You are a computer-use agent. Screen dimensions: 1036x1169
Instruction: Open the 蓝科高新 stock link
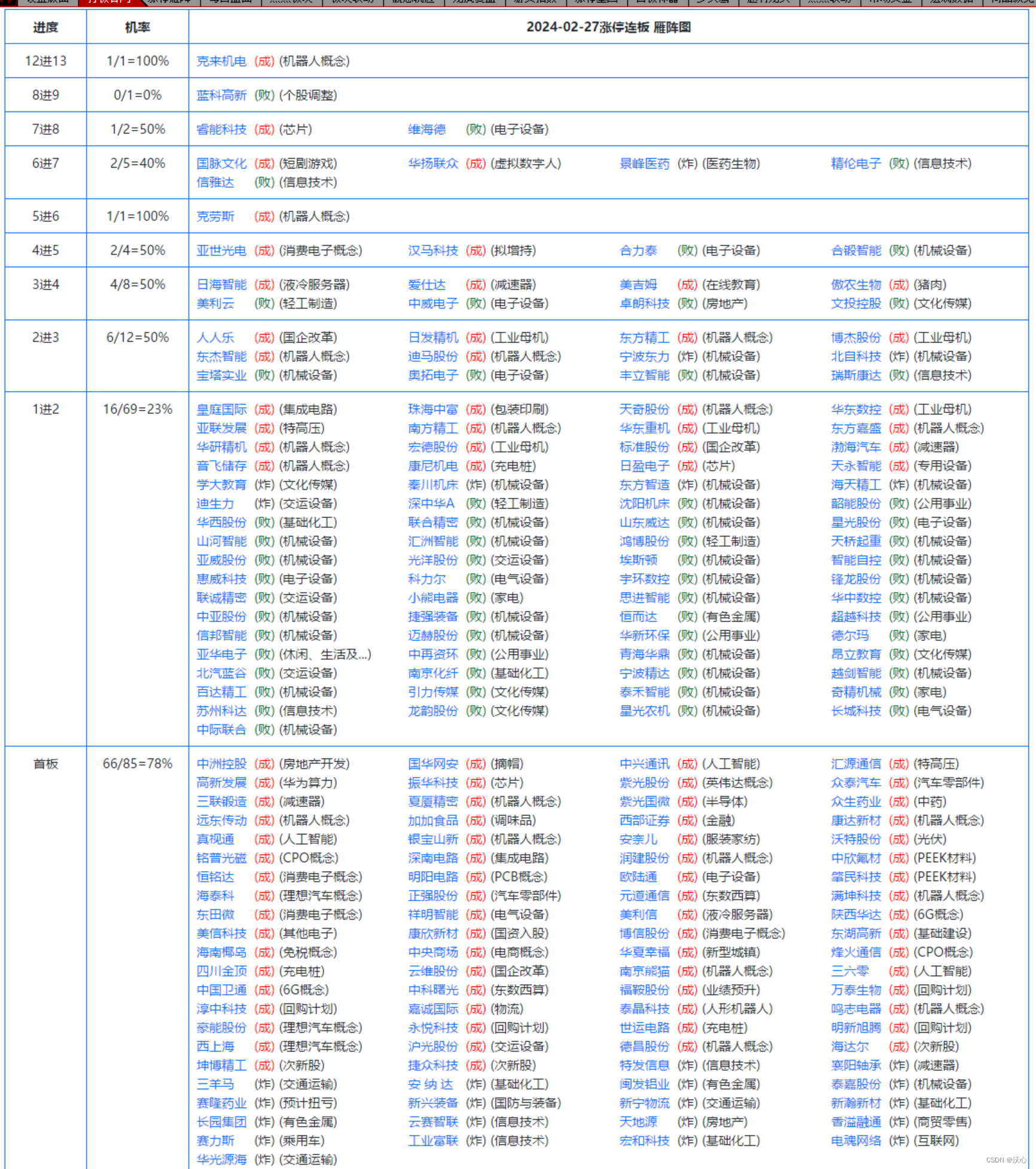221,95
